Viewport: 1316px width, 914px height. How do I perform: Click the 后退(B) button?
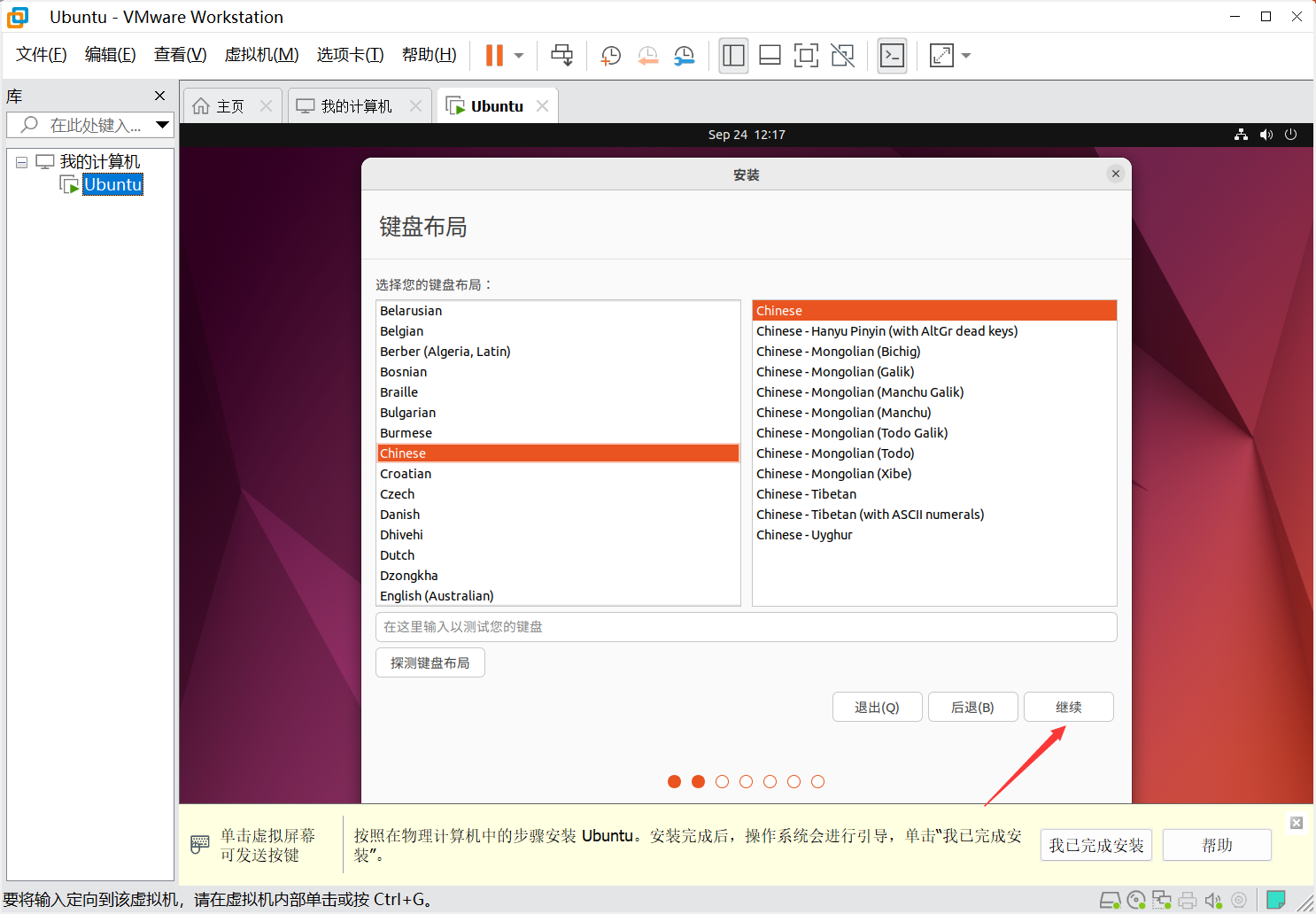(973, 707)
